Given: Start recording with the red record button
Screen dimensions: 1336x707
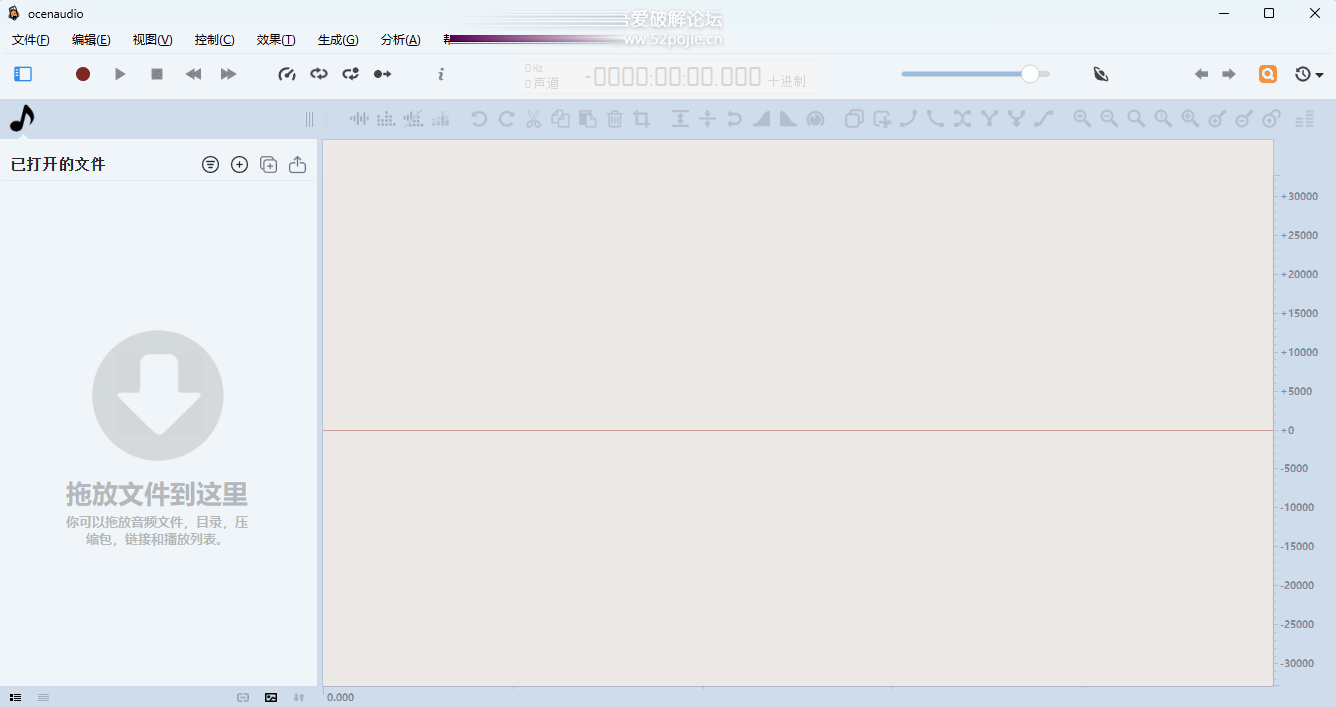Looking at the screenshot, I should 83,74.
